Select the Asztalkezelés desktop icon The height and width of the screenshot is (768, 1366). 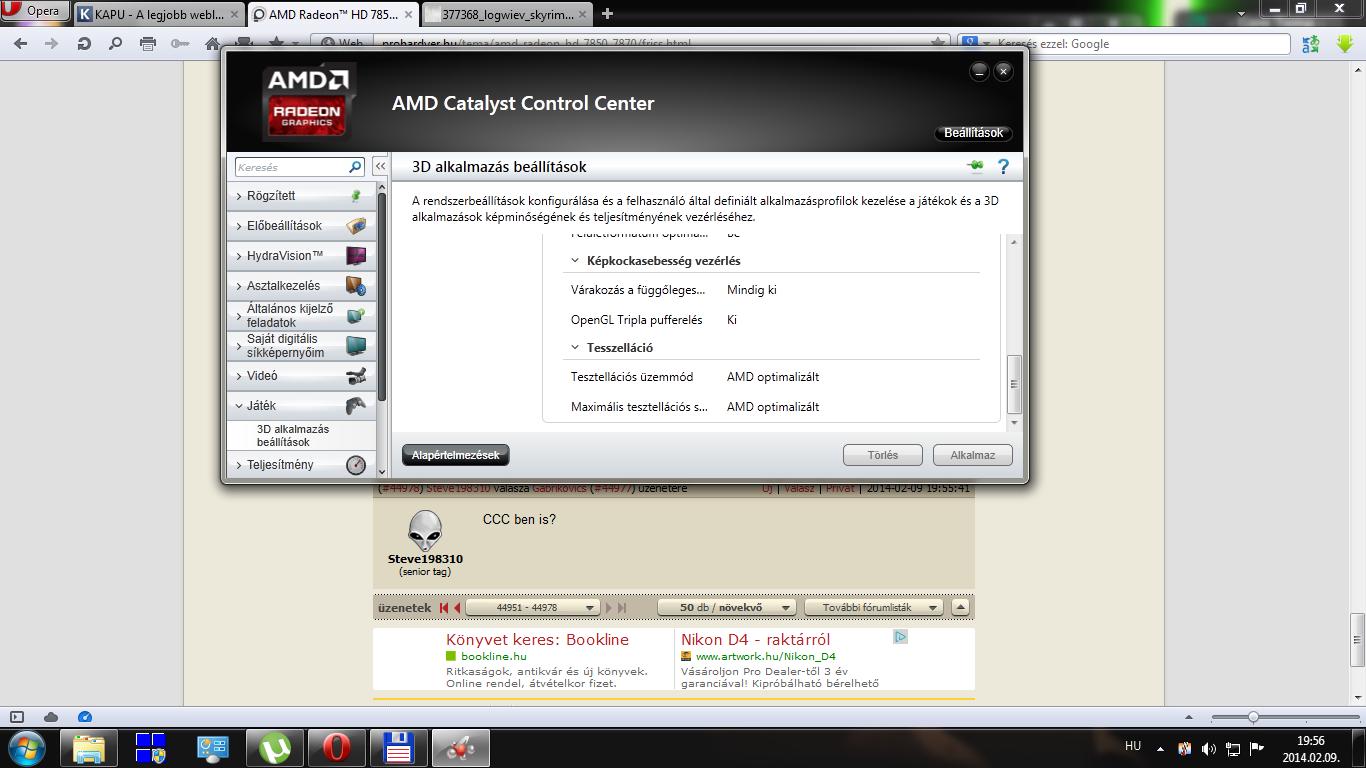tap(355, 286)
